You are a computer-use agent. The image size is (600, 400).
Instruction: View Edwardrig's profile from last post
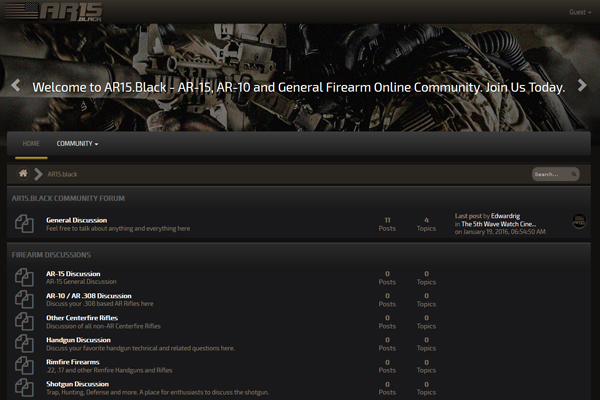(505, 216)
